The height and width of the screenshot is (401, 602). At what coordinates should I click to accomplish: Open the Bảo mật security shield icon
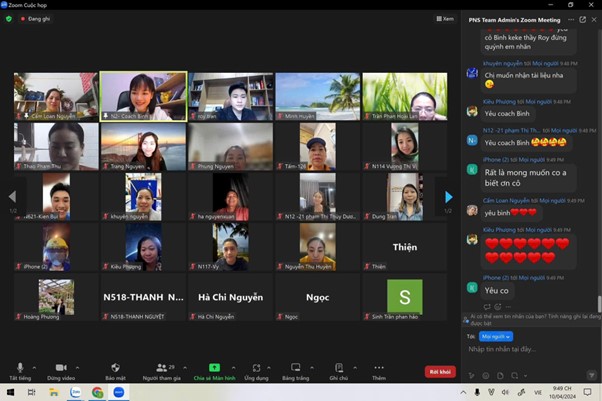[x=115, y=367]
